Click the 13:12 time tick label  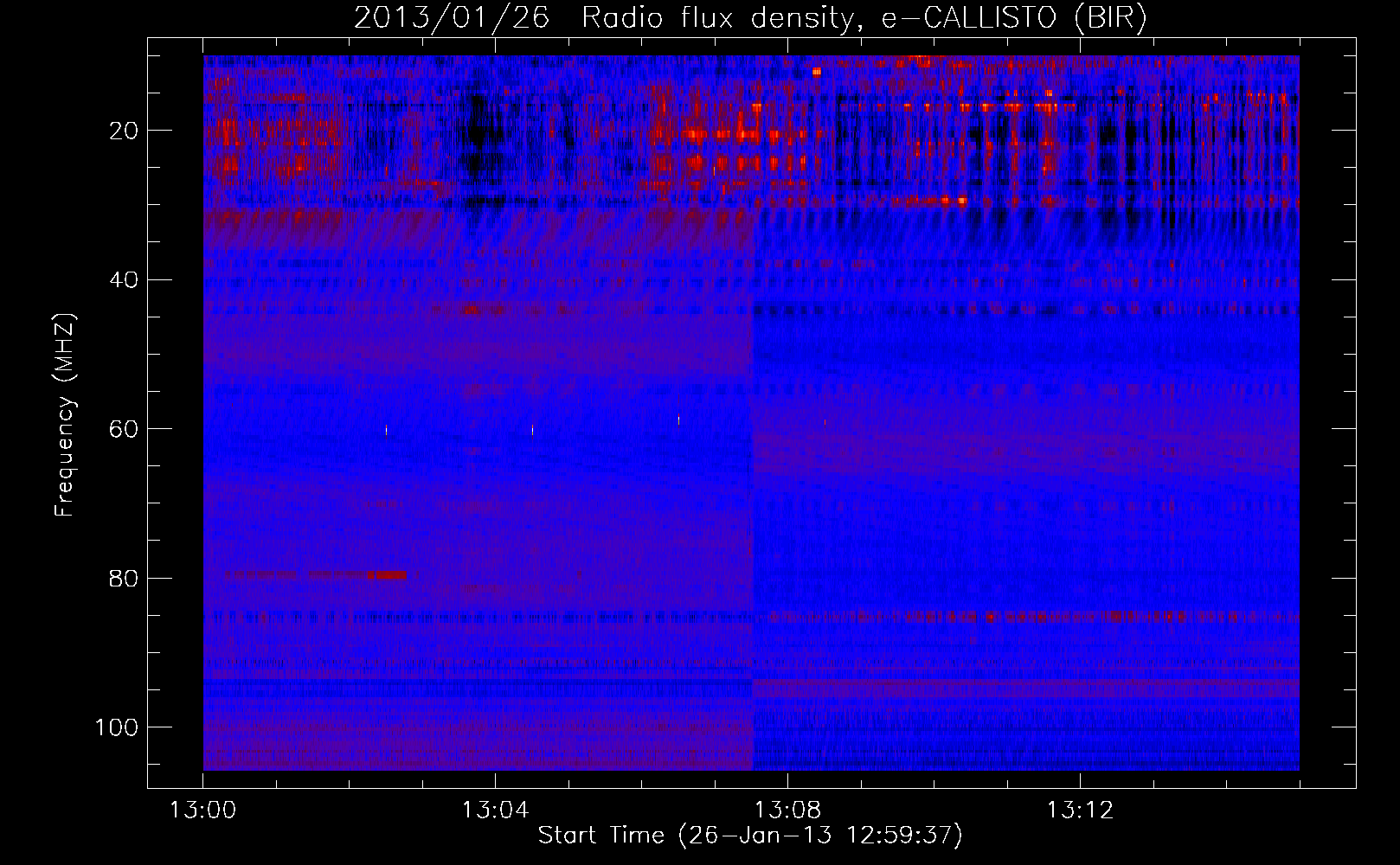point(1080,811)
